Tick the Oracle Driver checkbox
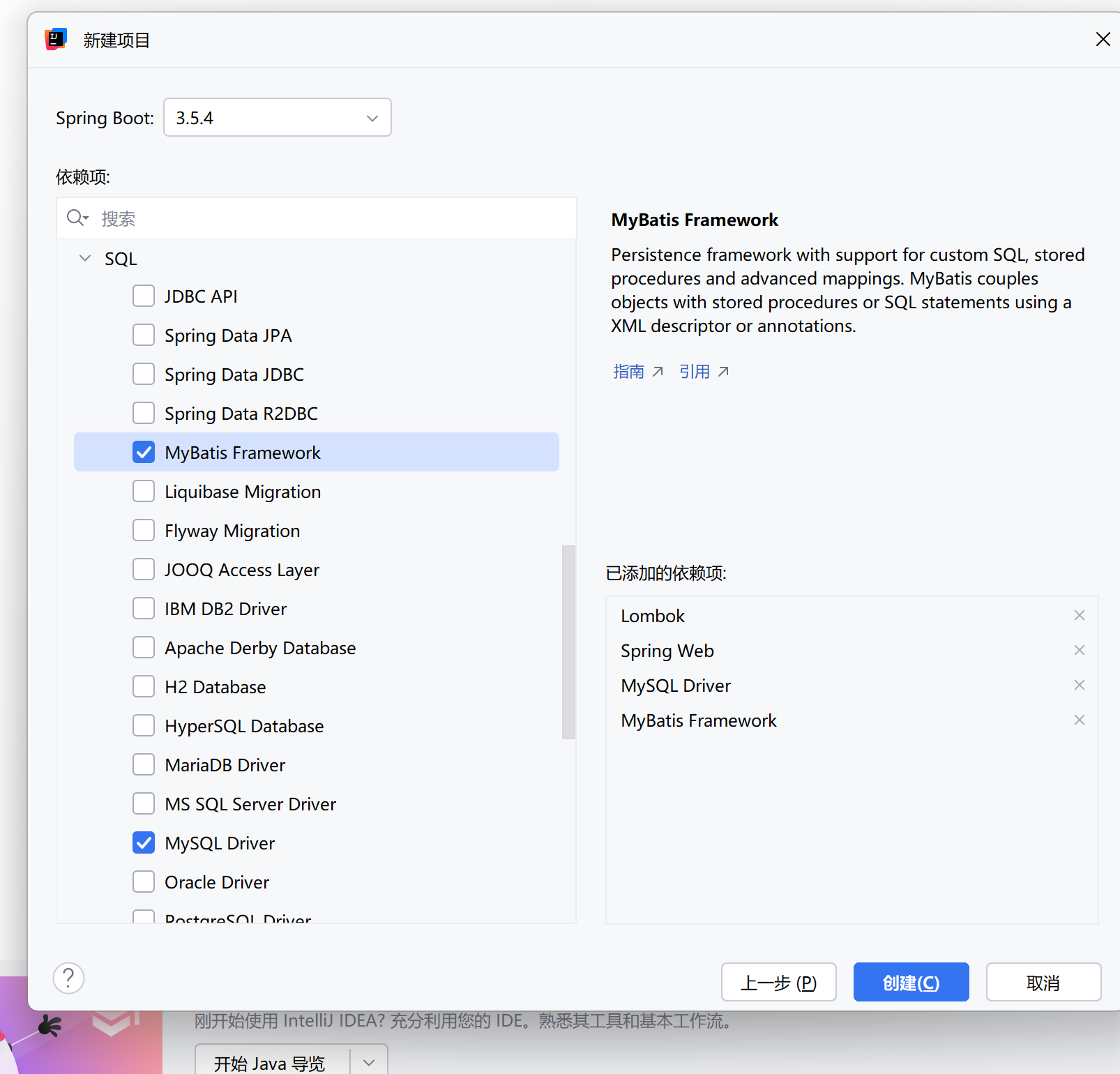 point(144,882)
